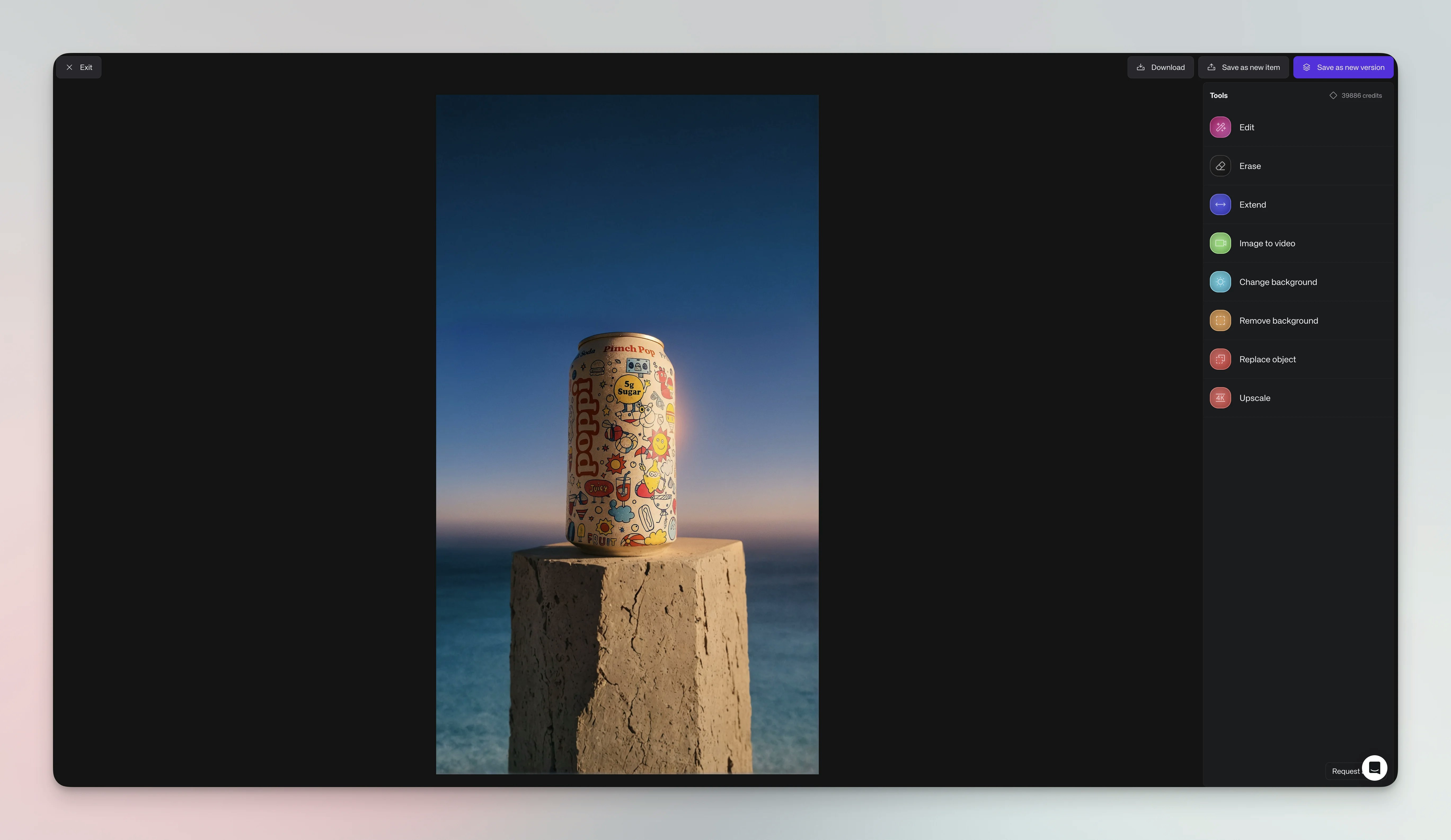Open the chat support bubble

(1375, 767)
